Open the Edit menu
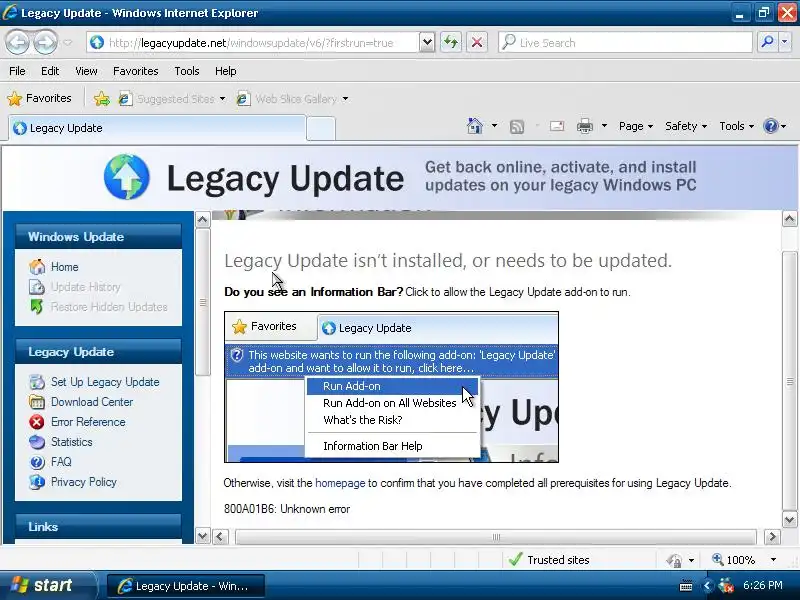 (x=50, y=71)
